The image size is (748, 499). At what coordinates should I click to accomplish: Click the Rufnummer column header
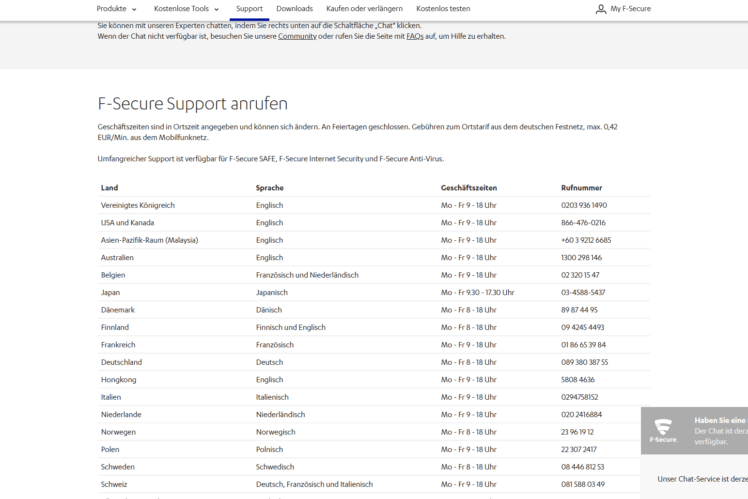582,188
